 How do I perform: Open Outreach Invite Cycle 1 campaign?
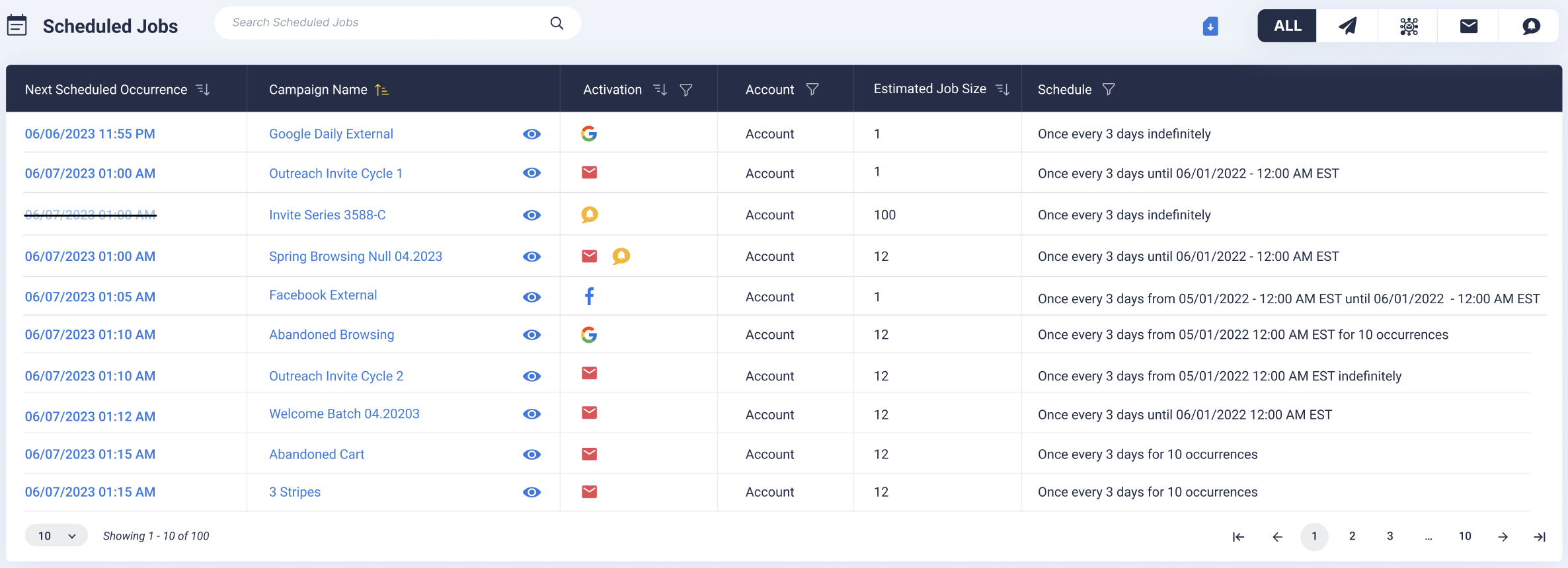[x=336, y=174]
